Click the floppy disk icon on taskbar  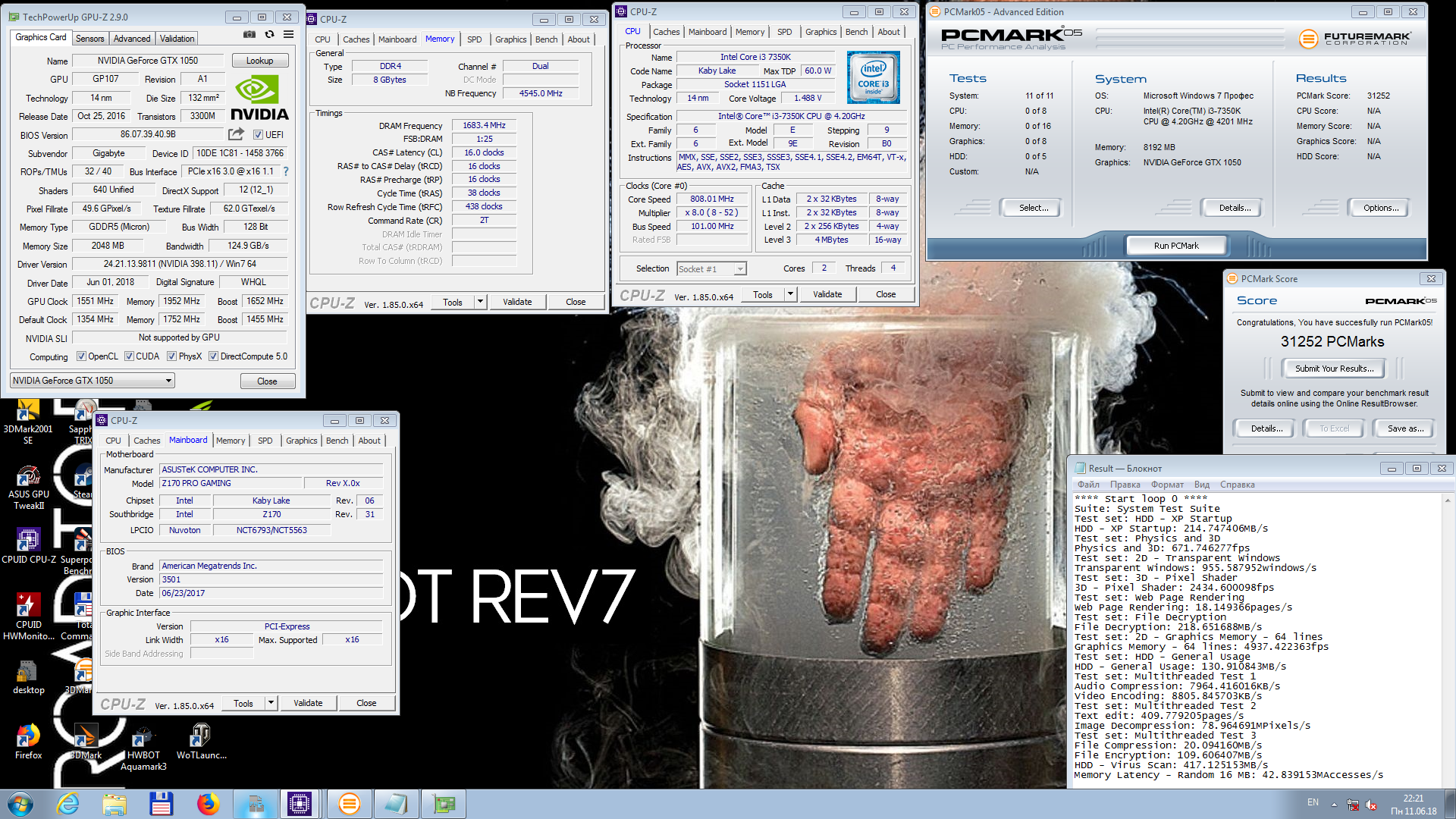161,804
